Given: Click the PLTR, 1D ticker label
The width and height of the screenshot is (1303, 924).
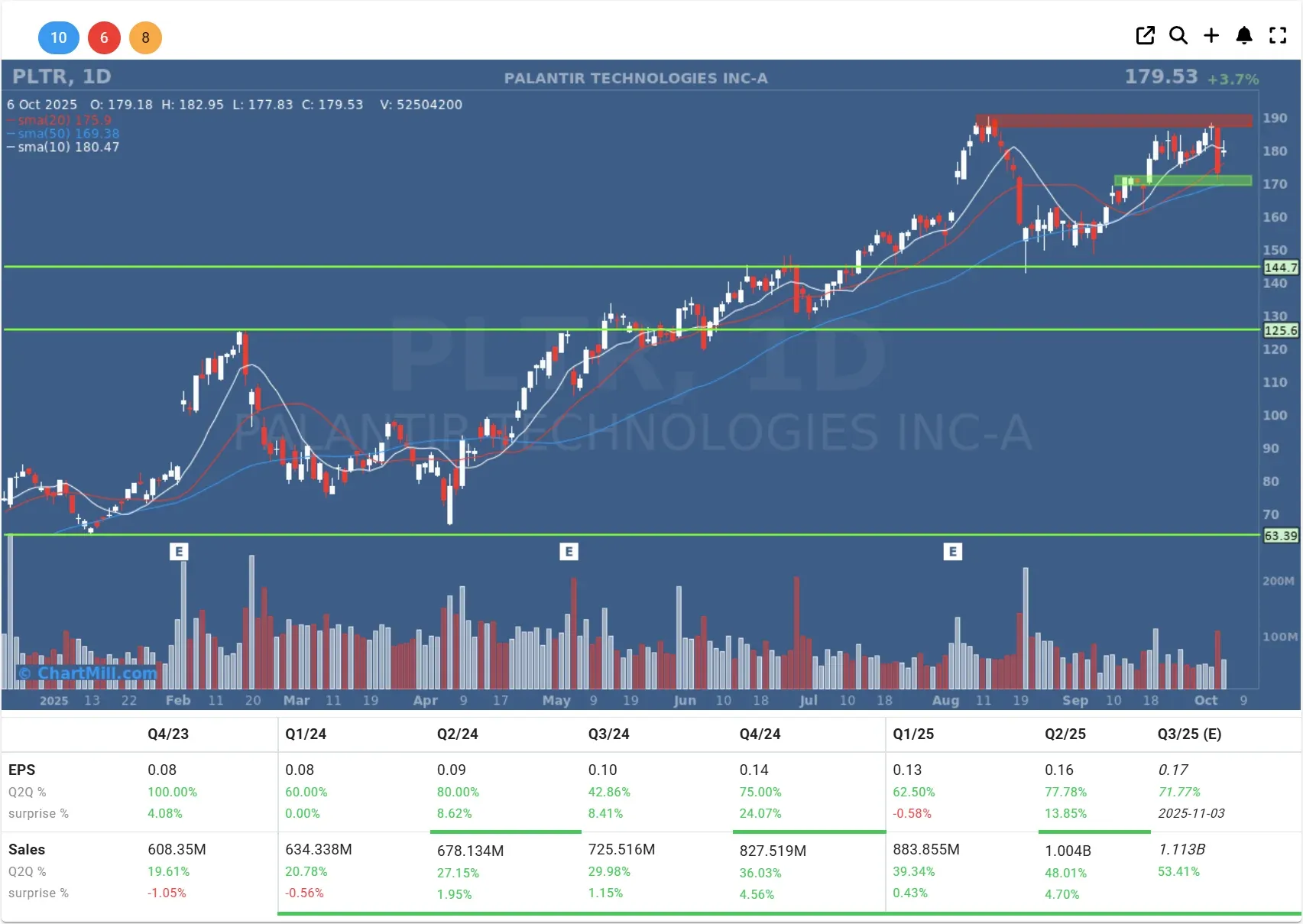Looking at the screenshot, I should (62, 76).
